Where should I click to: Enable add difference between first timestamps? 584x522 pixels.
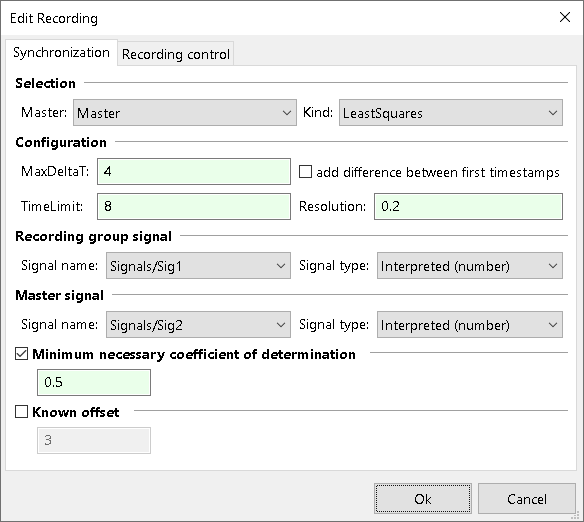coord(305,172)
